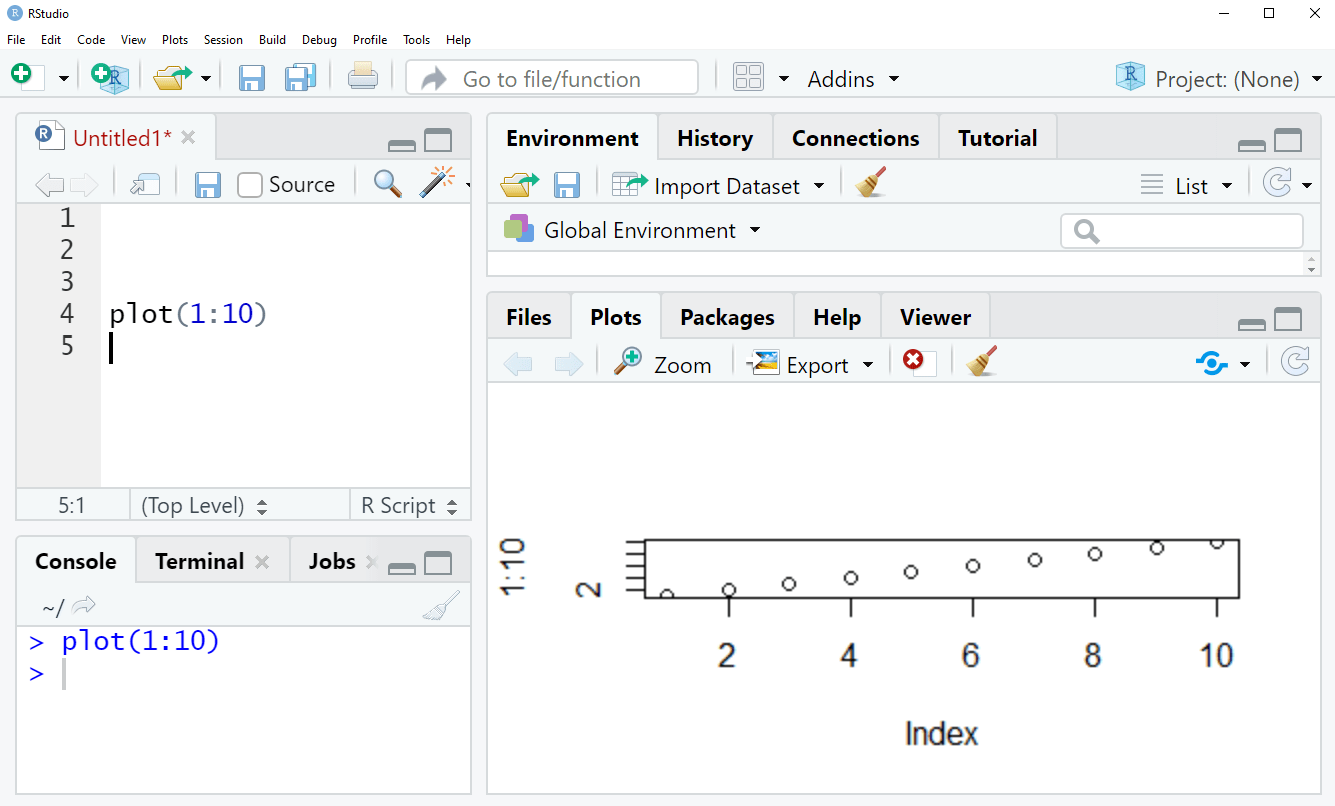Open the View menu
Screen dimensions: 1335x806
133,40
